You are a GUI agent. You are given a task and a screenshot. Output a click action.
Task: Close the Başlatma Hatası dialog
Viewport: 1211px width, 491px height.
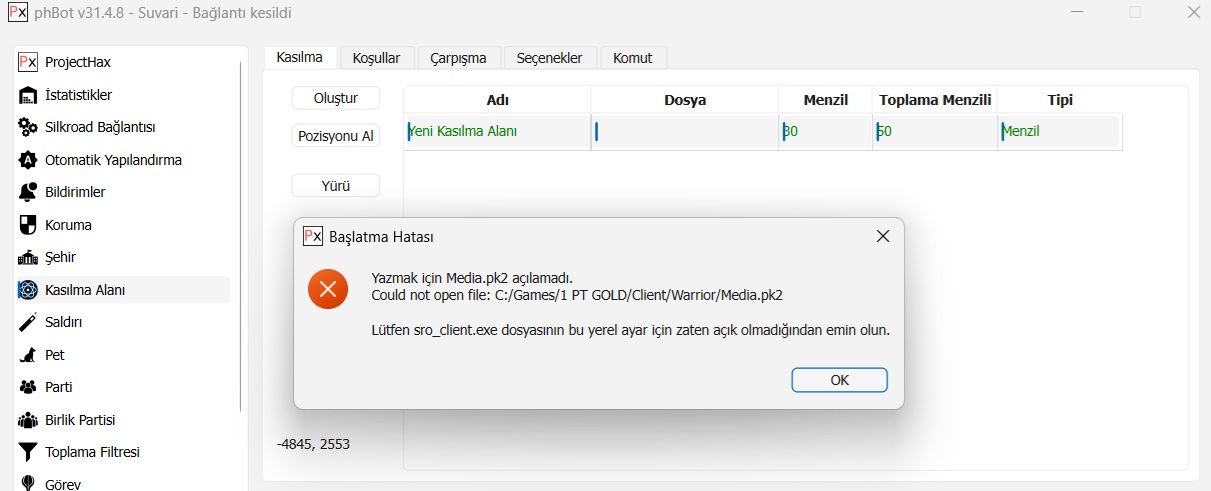(882, 237)
